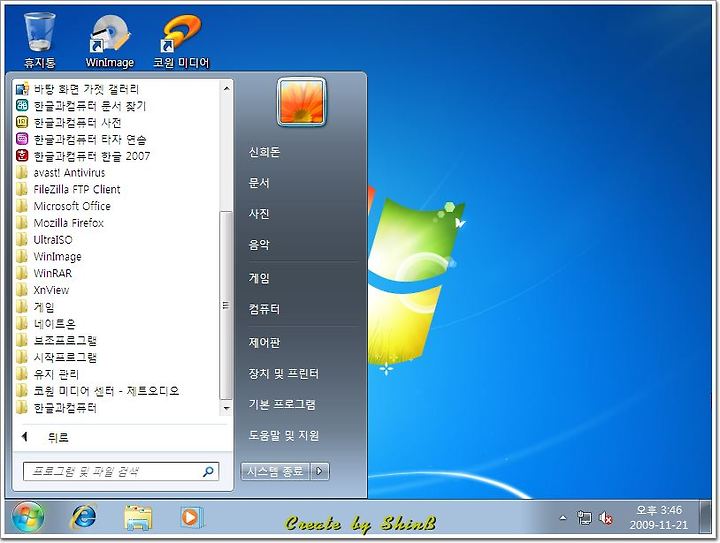Open the 유지 관리 folder
The height and width of the screenshot is (543, 720).
click(48, 375)
